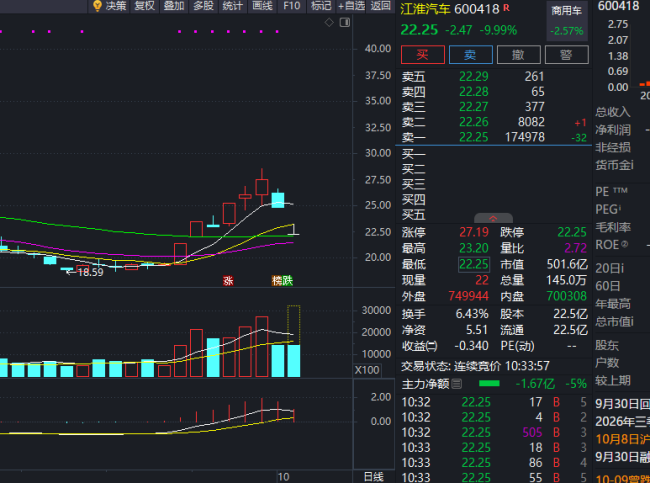Click the 最高 value 23.20

tap(473, 248)
